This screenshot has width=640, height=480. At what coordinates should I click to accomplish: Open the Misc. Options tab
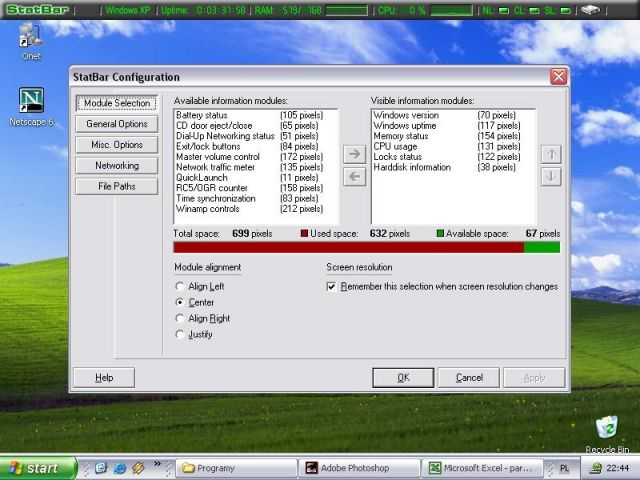[117, 144]
